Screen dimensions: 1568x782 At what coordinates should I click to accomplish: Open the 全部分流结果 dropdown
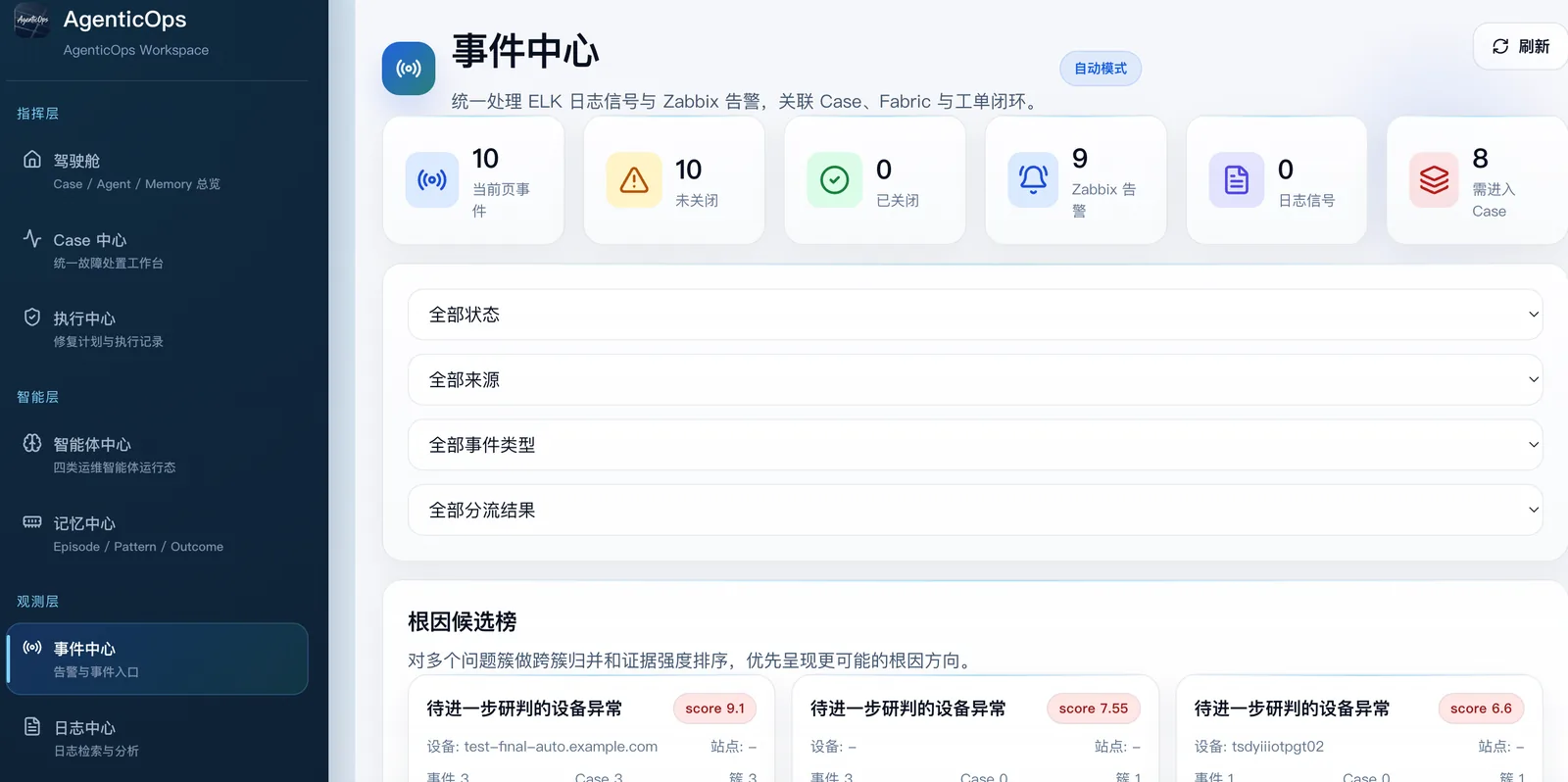pos(975,510)
